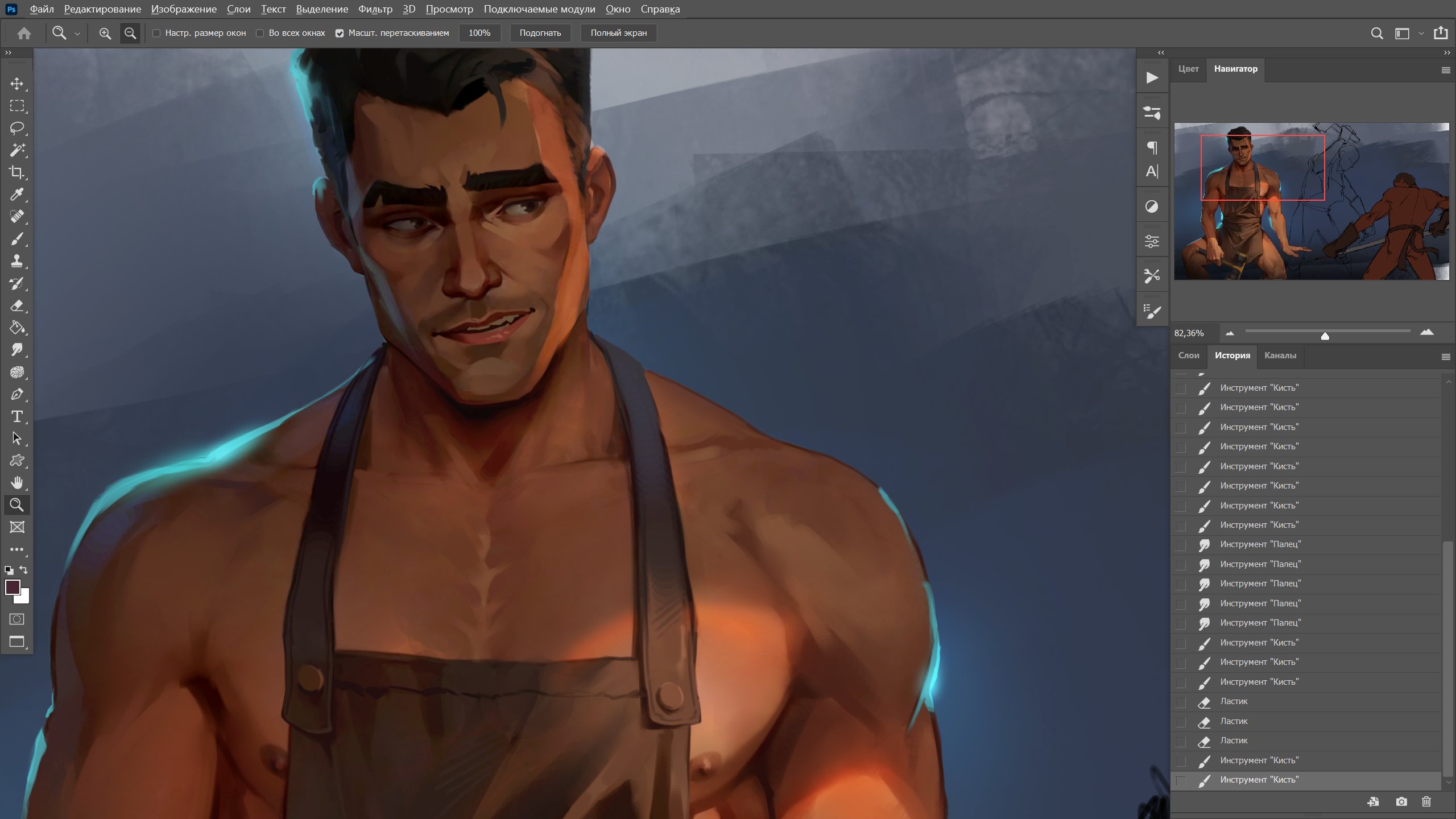Click the Navigator zoom out small mountains
1456x819 pixels.
pyautogui.click(x=1230, y=334)
